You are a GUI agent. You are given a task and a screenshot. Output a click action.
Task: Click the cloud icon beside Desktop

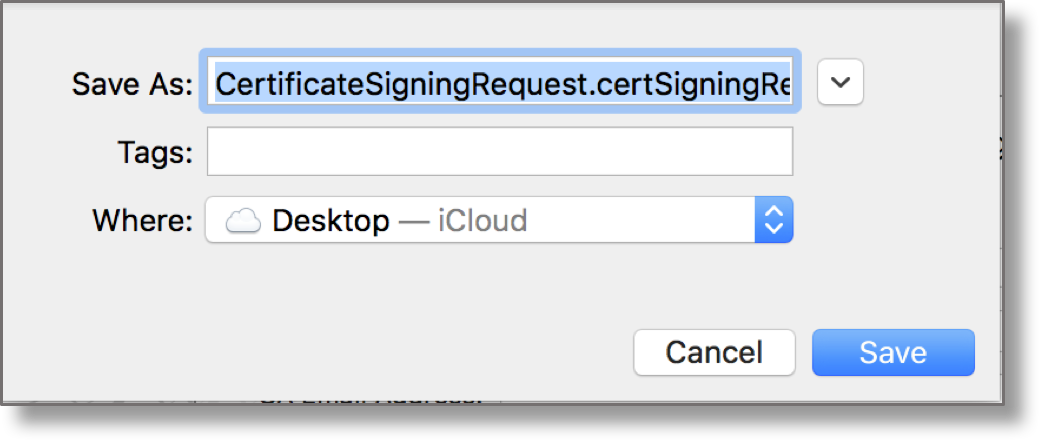(243, 220)
